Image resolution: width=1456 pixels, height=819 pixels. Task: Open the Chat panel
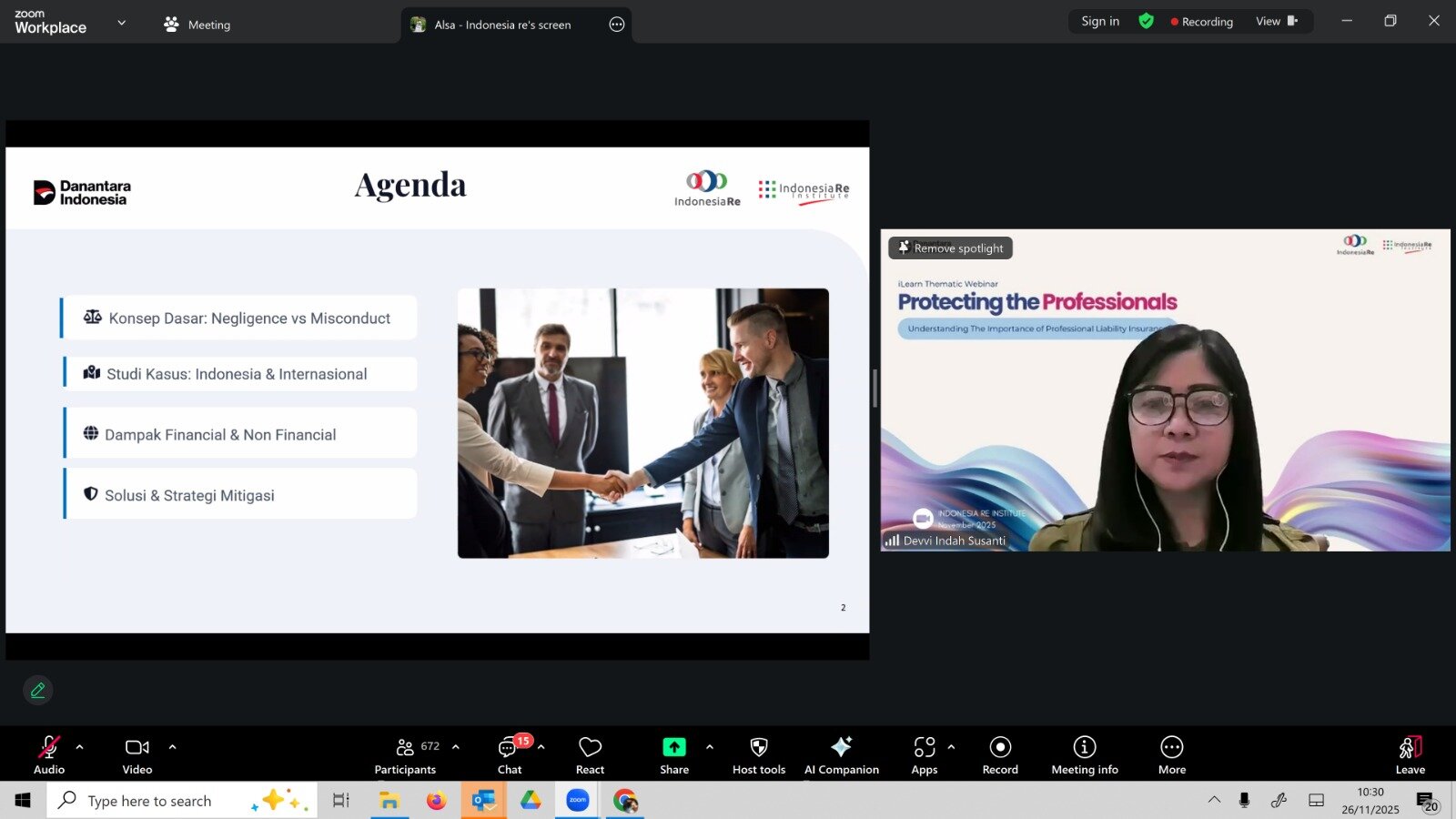click(x=510, y=755)
